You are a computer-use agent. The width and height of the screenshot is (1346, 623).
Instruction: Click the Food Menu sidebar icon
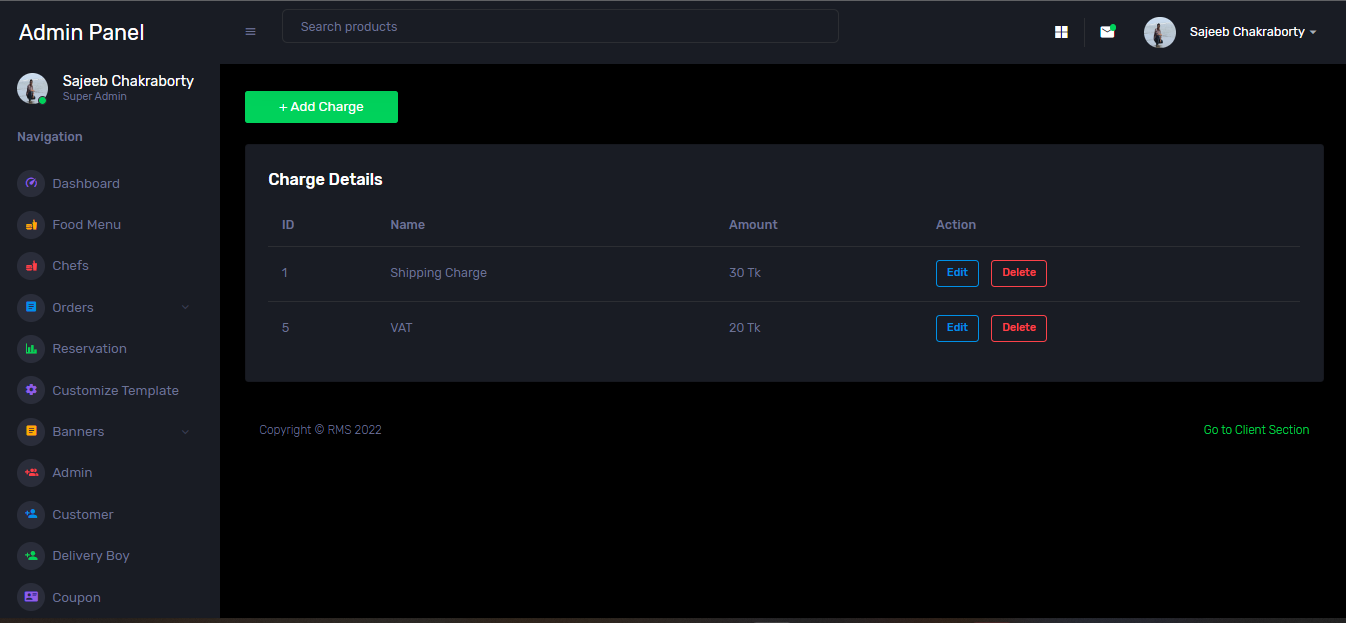click(31, 225)
